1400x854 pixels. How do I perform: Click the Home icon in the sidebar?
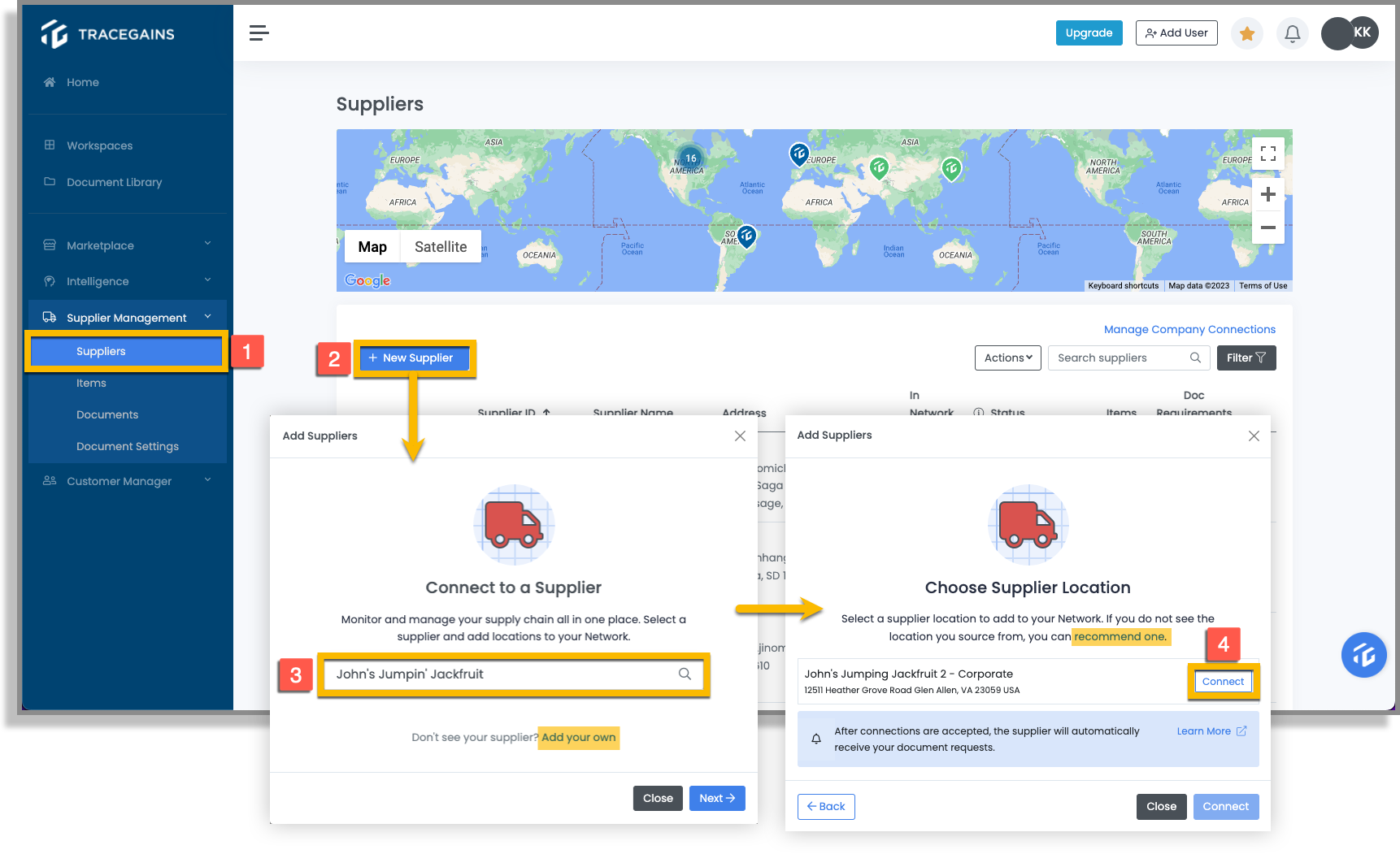coord(50,82)
